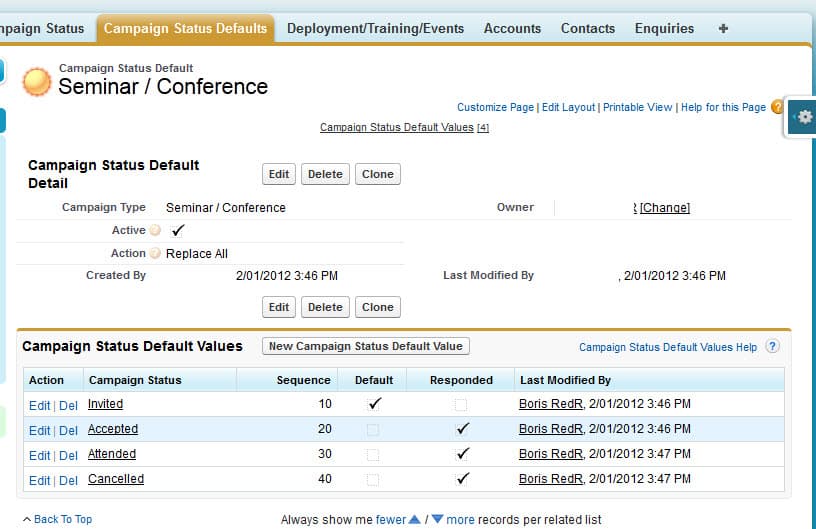Toggle Default checkbox for Accepted row
The image size is (816, 529).
(373, 430)
